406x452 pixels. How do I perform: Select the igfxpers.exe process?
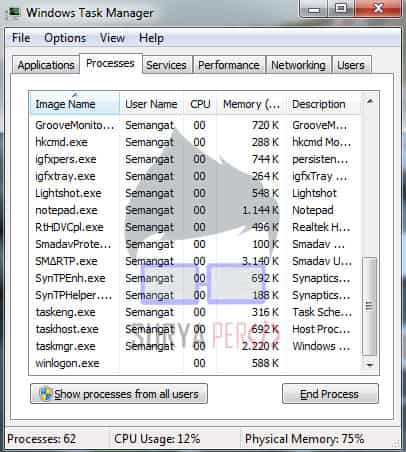click(194, 159)
